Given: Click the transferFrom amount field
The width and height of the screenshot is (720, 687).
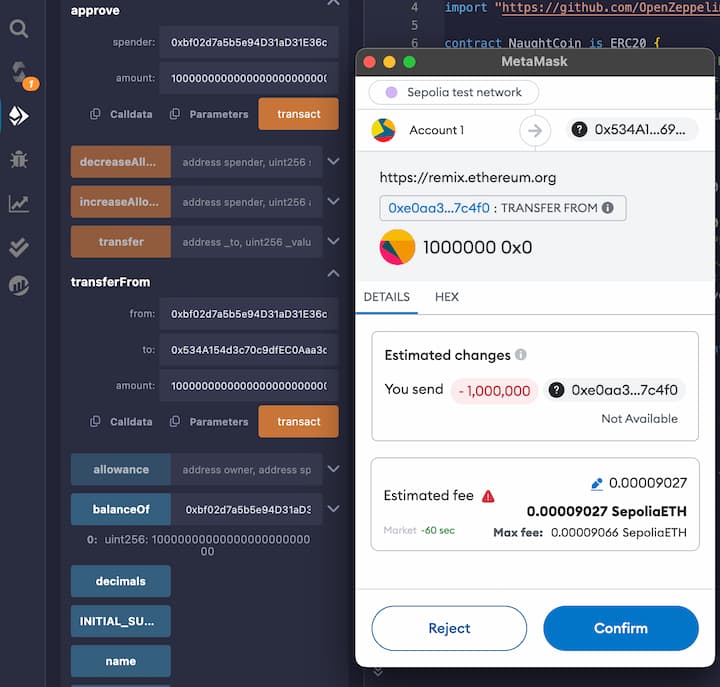Looking at the screenshot, I should coord(249,386).
